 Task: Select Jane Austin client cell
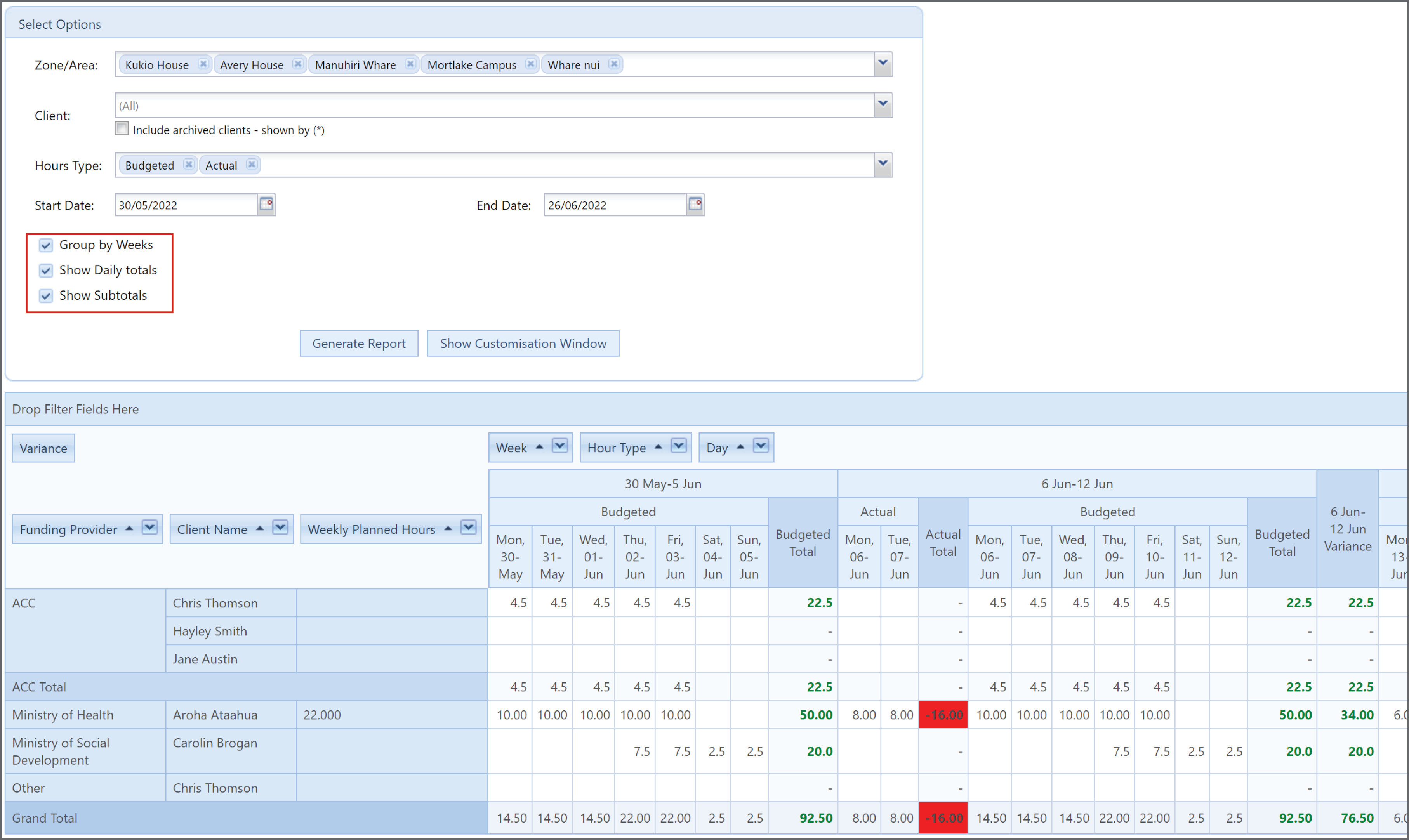coord(231,659)
